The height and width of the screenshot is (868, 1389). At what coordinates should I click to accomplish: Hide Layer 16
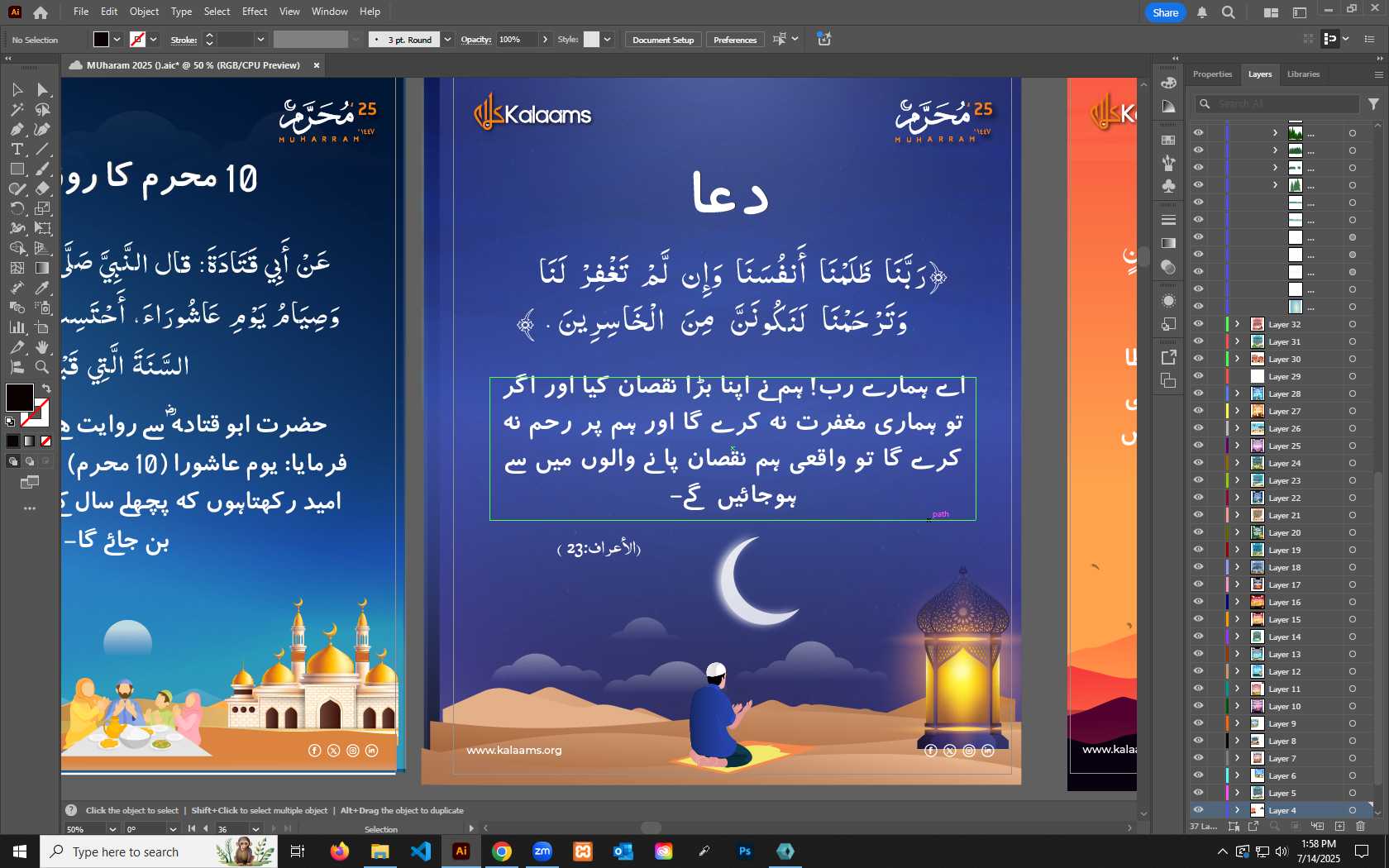point(1198,602)
